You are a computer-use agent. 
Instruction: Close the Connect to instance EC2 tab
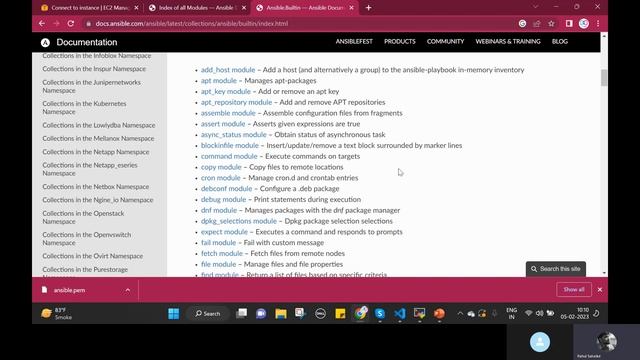(x=136, y=8)
